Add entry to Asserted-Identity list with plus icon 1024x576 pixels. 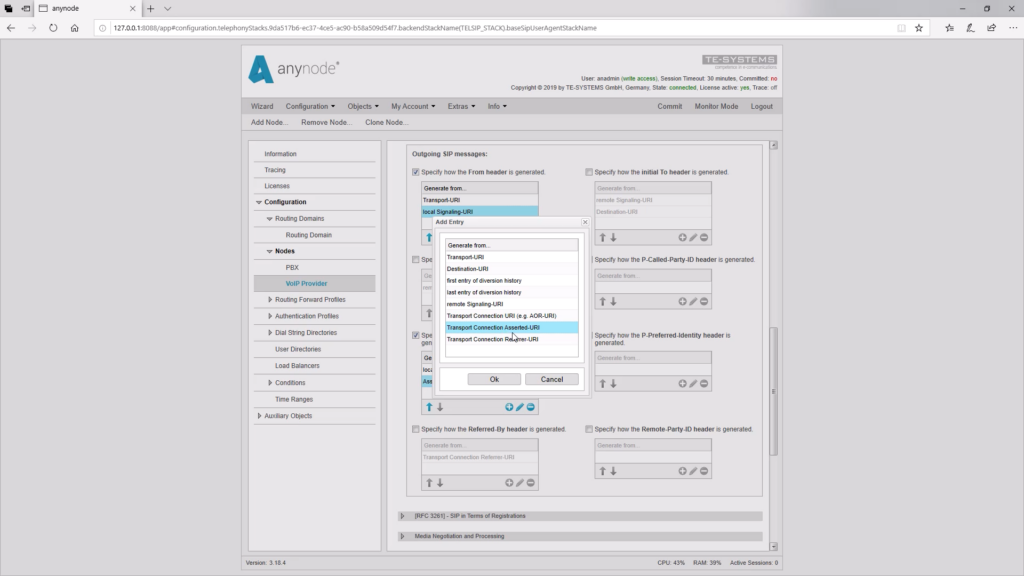[509, 407]
